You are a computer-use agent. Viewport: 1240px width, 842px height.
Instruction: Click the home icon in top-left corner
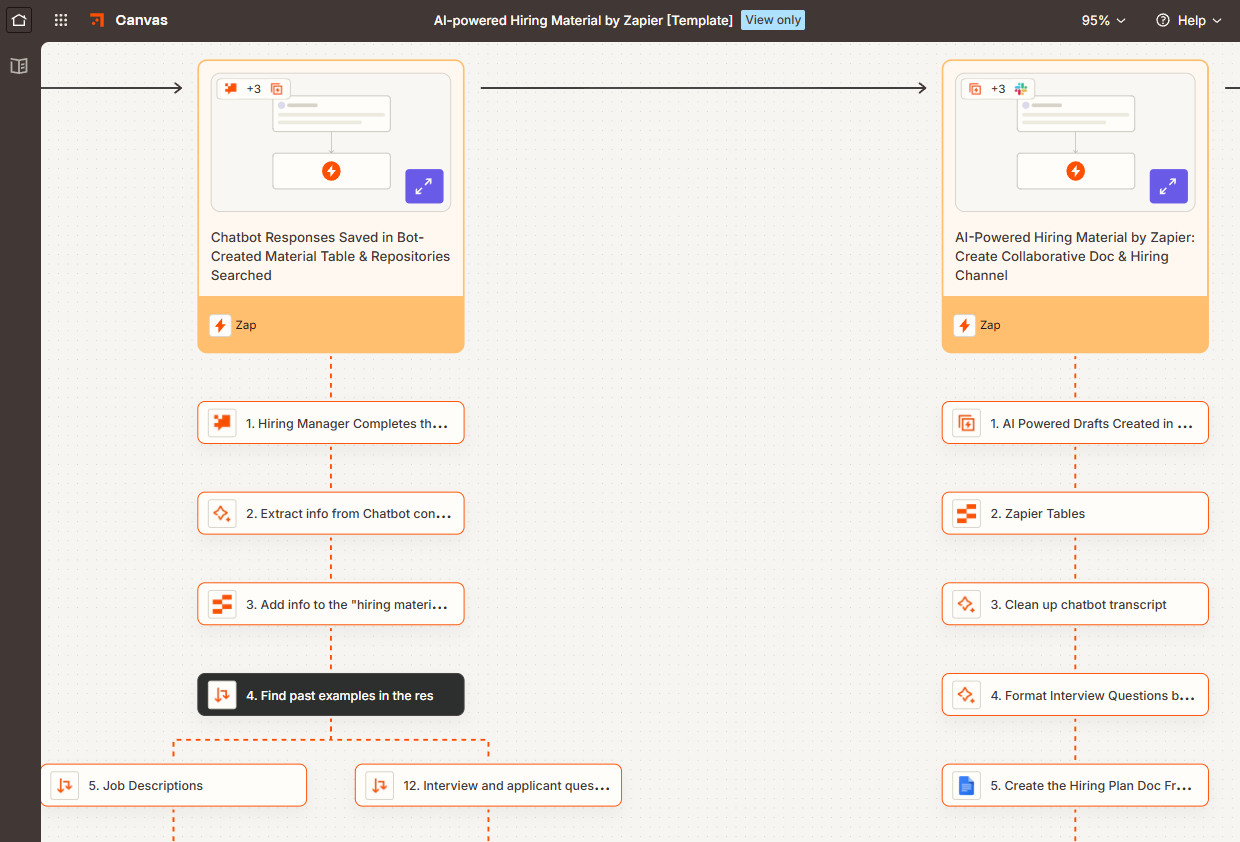[x=18, y=19]
